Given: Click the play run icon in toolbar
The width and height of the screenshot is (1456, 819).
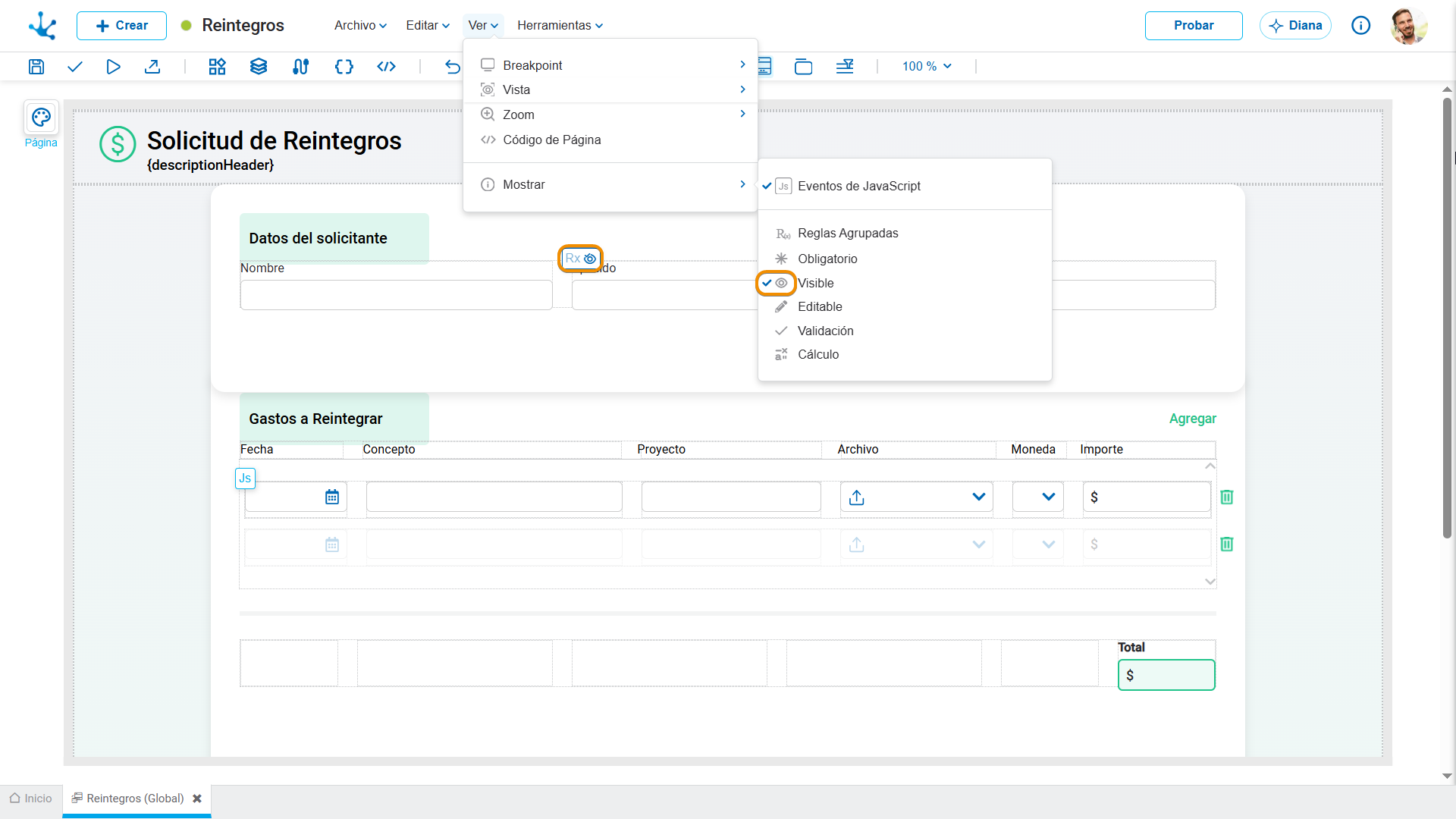Looking at the screenshot, I should pyautogui.click(x=113, y=67).
